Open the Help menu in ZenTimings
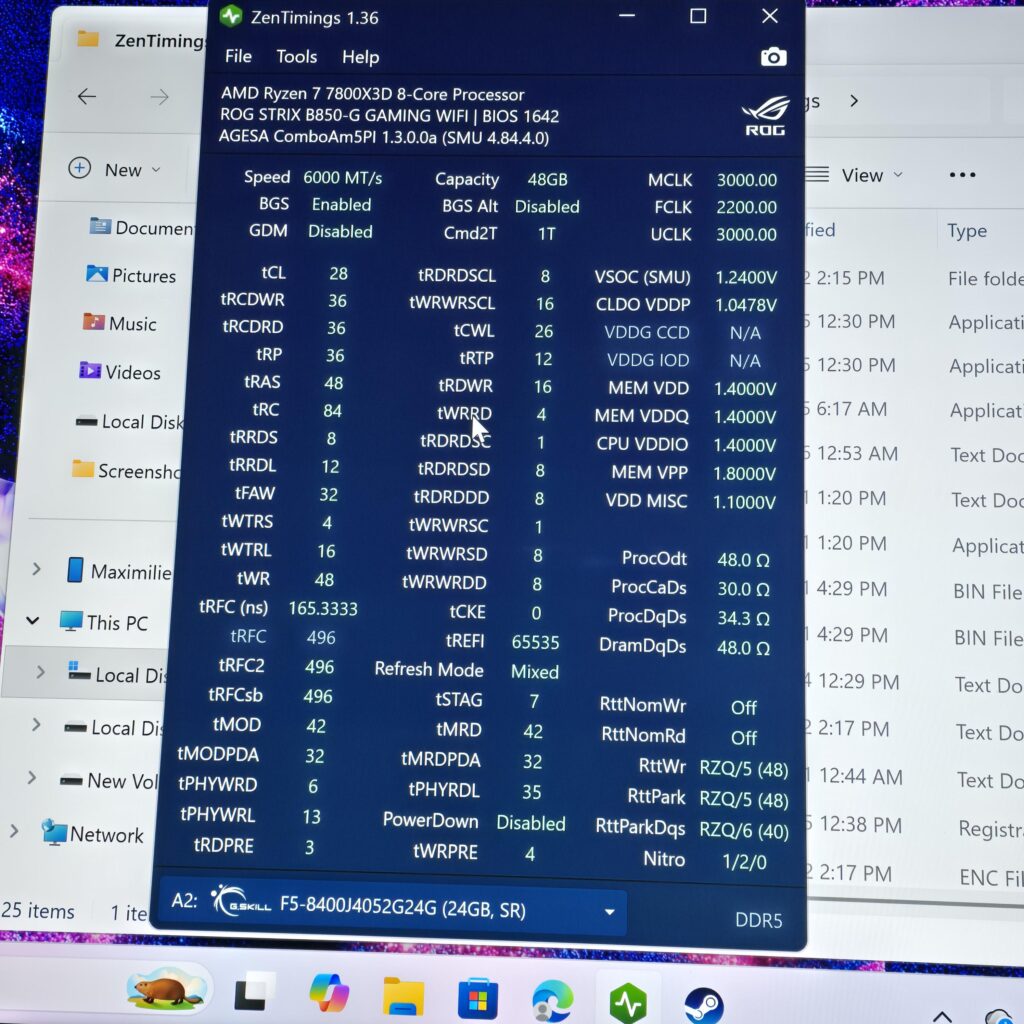1024x1024 pixels. click(360, 57)
